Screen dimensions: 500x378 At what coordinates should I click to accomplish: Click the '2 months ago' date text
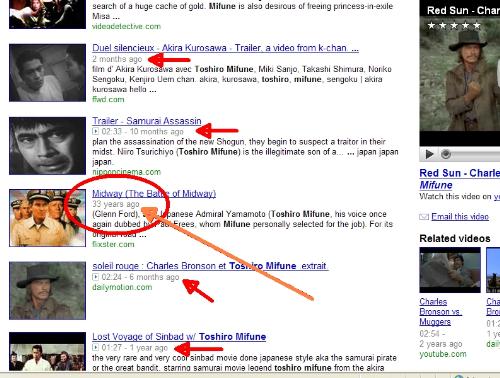117,59
